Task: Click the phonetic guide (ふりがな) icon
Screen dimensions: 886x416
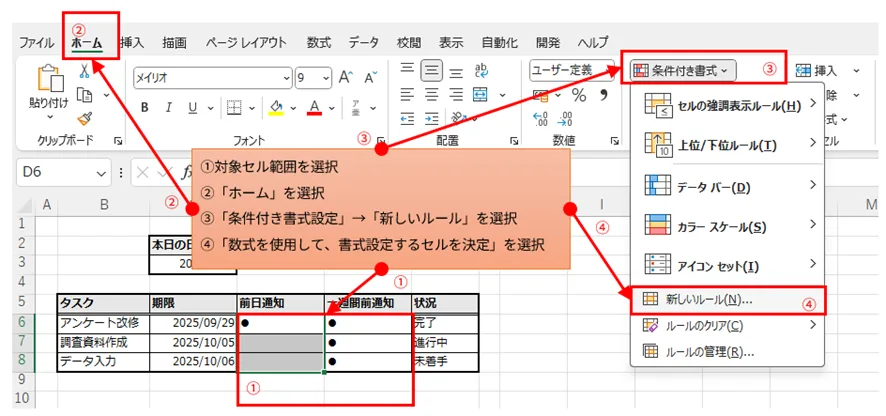Action: 356,108
